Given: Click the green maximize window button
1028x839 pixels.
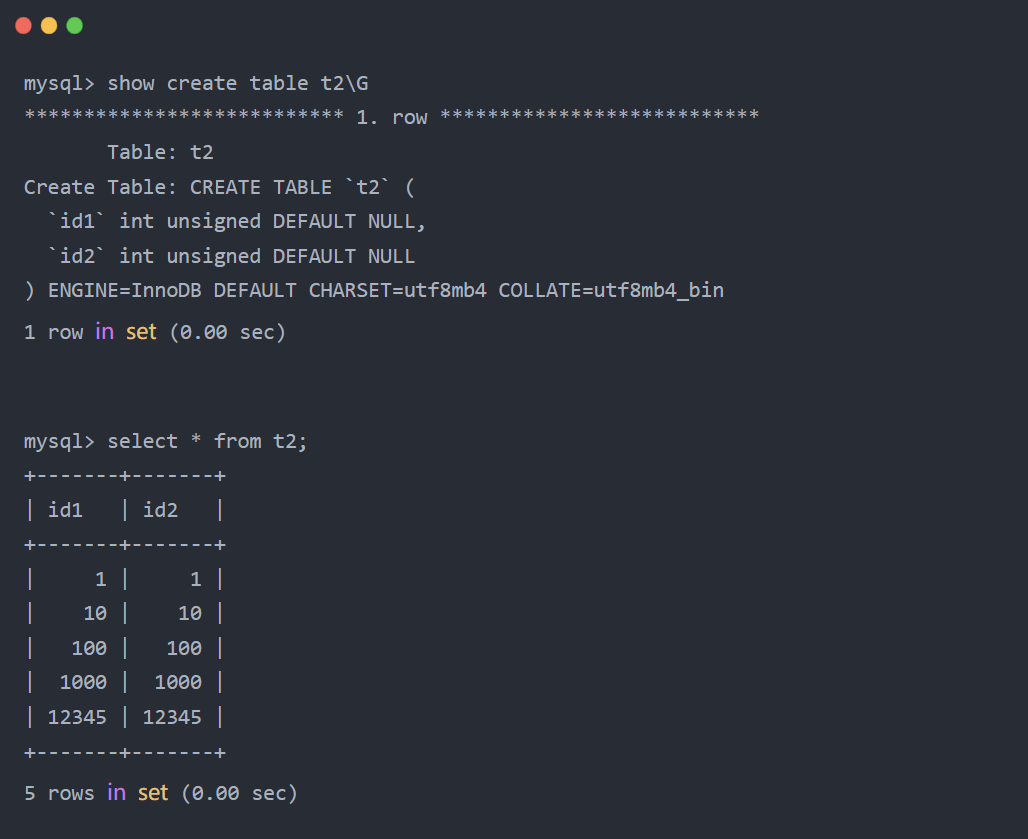Looking at the screenshot, I should [75, 26].
